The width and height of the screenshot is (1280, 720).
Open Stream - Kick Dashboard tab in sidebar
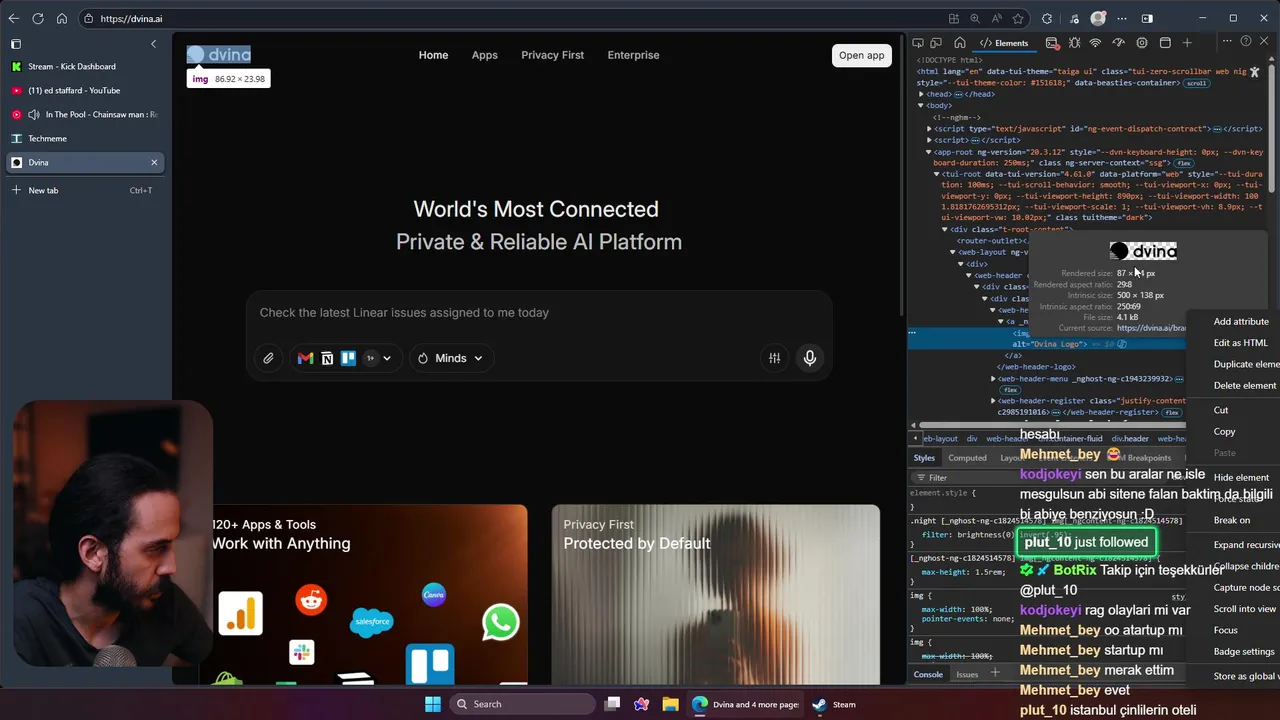85,66
